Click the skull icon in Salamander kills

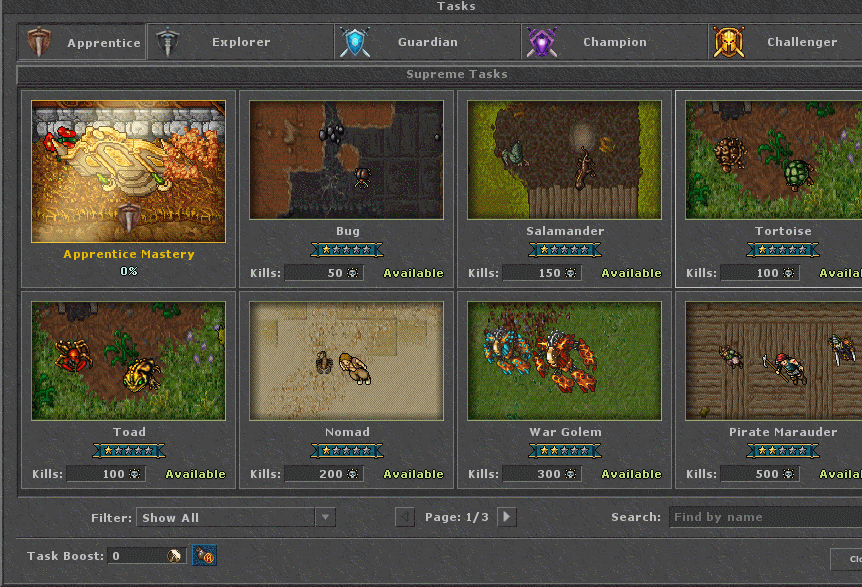[x=571, y=273]
